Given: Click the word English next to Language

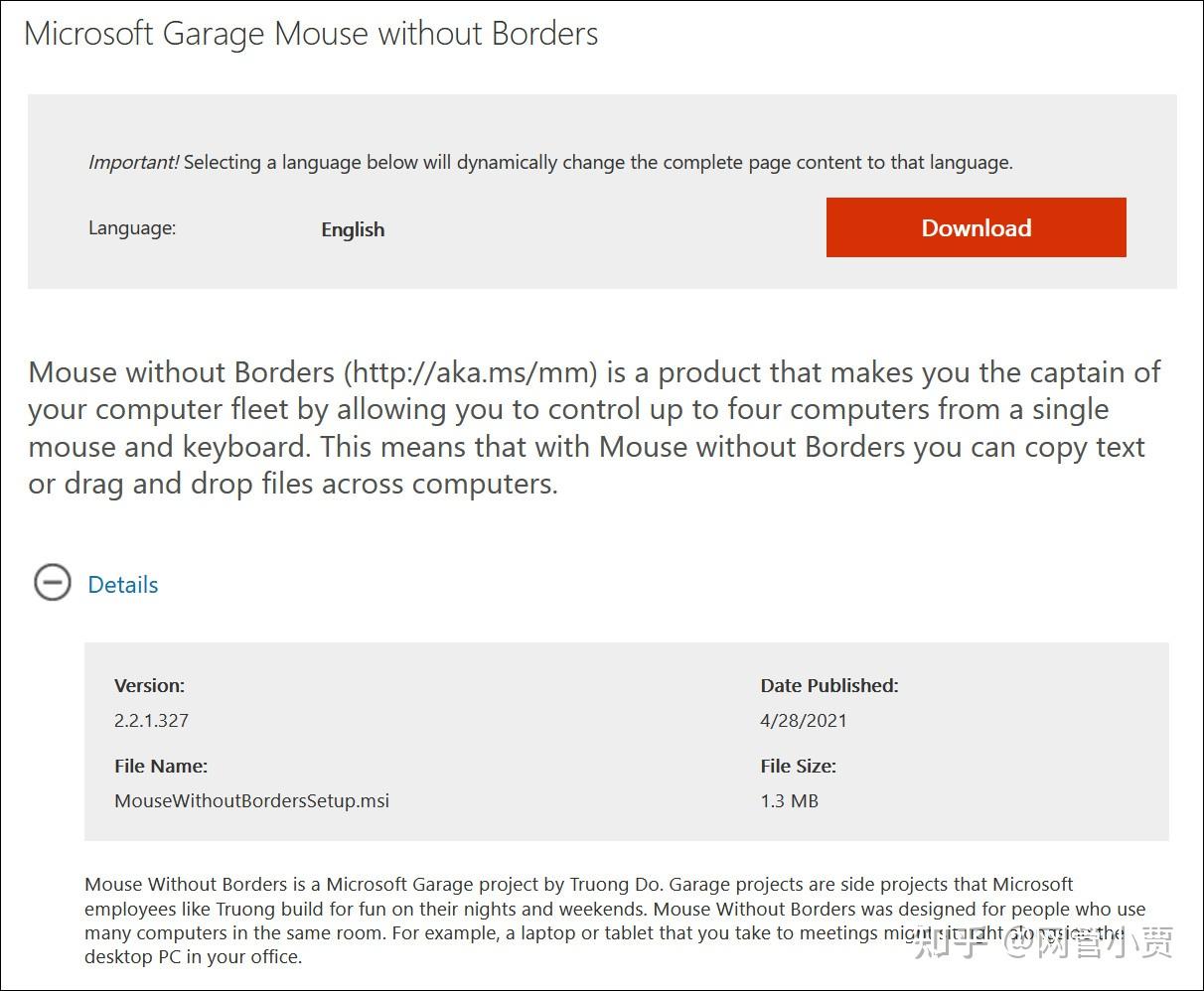Looking at the screenshot, I should click(353, 229).
